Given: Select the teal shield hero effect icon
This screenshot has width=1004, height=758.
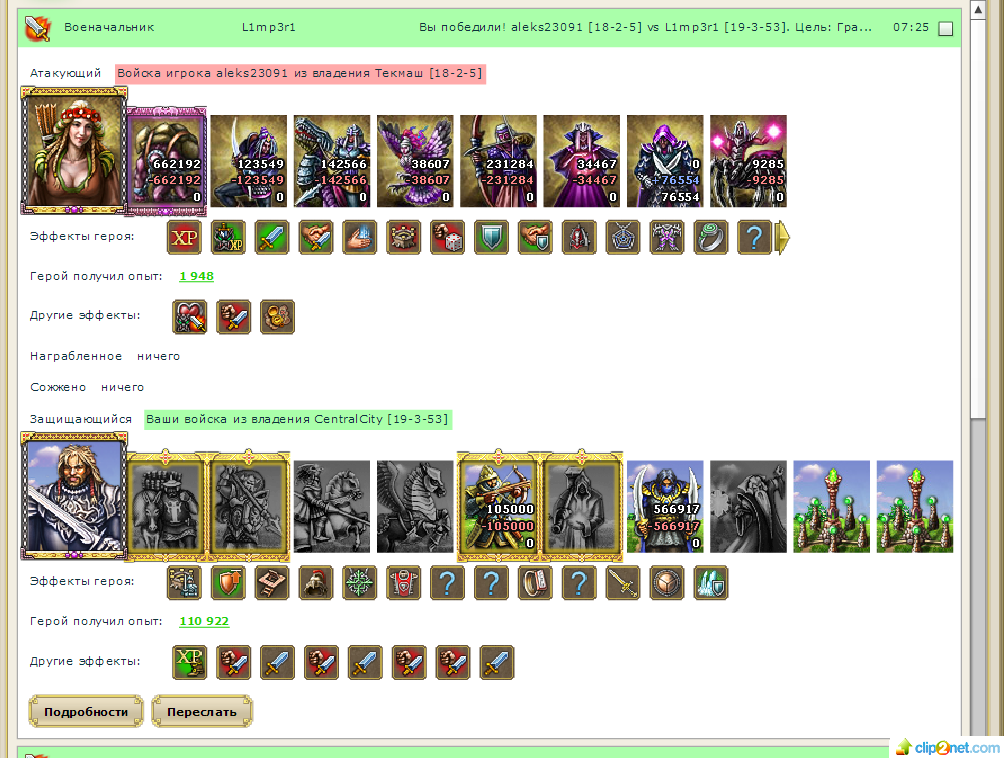Looking at the screenshot, I should tap(492, 238).
